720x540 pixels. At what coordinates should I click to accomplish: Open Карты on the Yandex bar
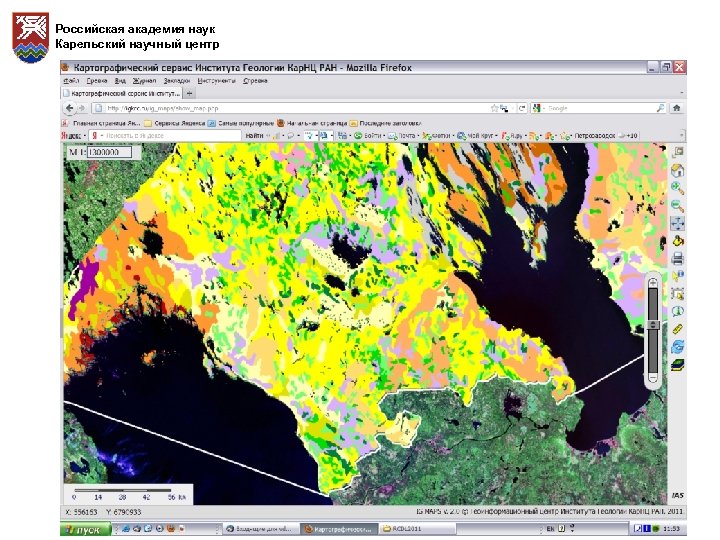pos(437,136)
